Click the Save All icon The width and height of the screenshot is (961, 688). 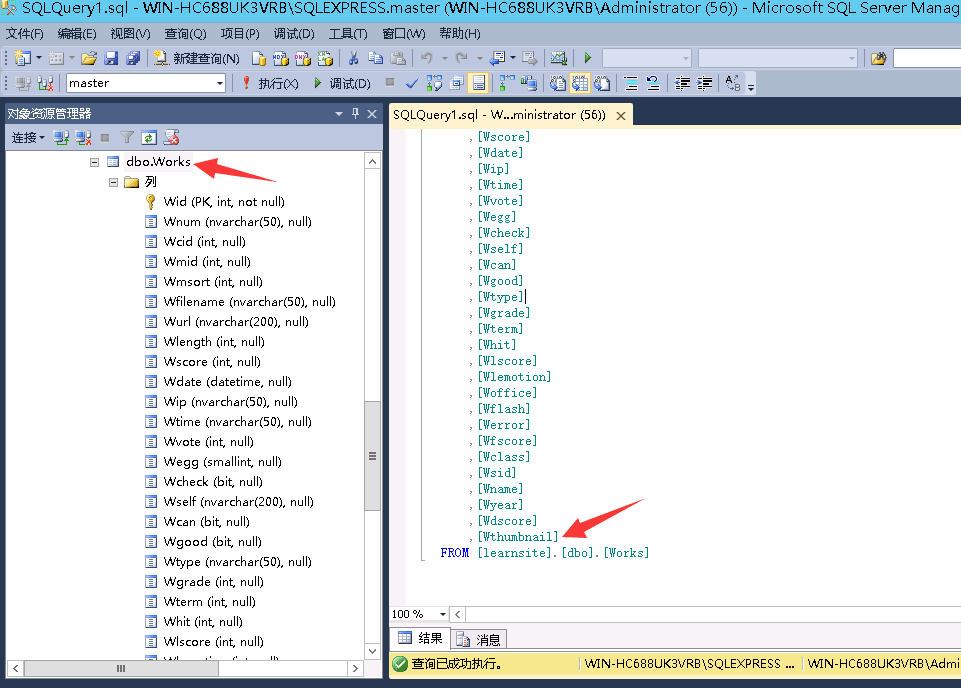[x=132, y=58]
